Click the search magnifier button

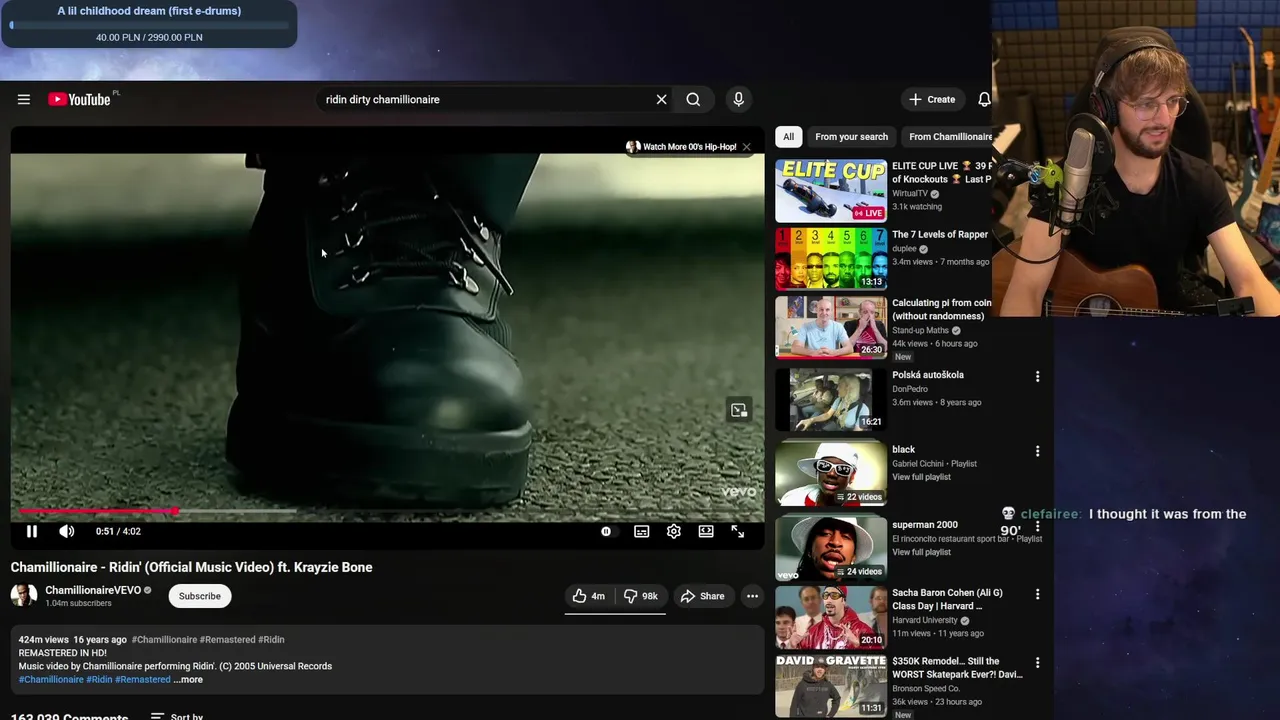point(693,99)
